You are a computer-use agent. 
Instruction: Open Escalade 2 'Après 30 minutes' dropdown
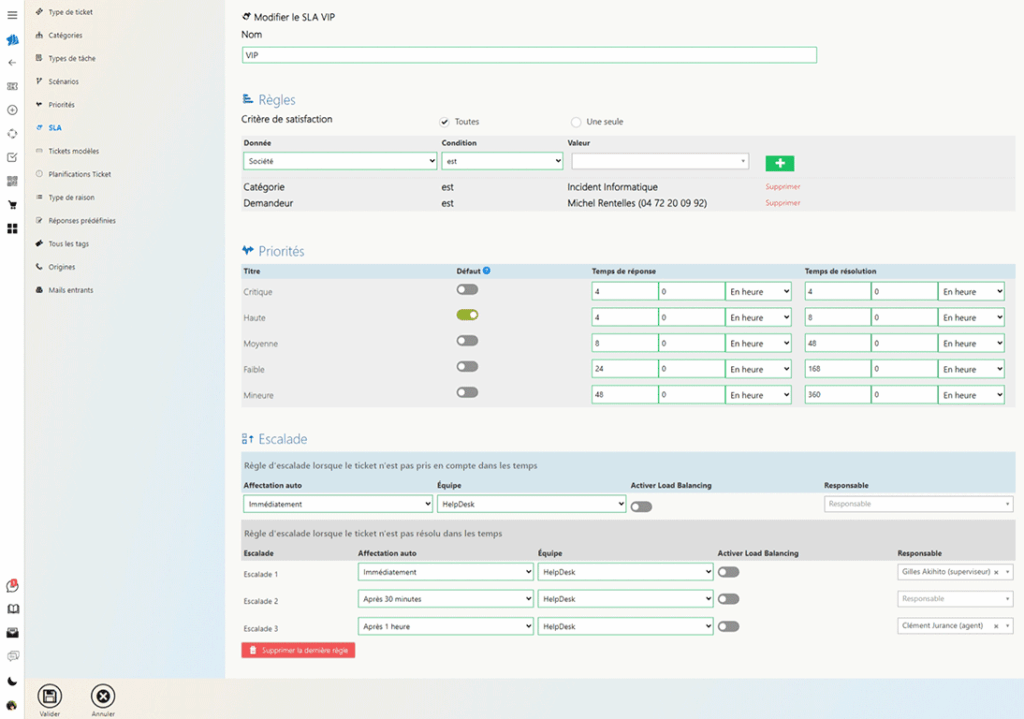coord(445,599)
